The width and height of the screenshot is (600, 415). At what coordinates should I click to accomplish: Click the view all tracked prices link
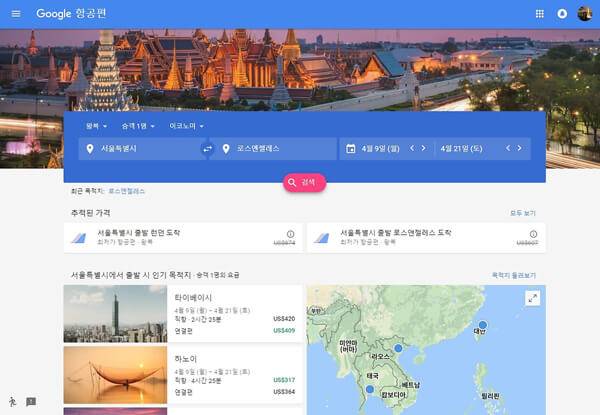[523, 213]
